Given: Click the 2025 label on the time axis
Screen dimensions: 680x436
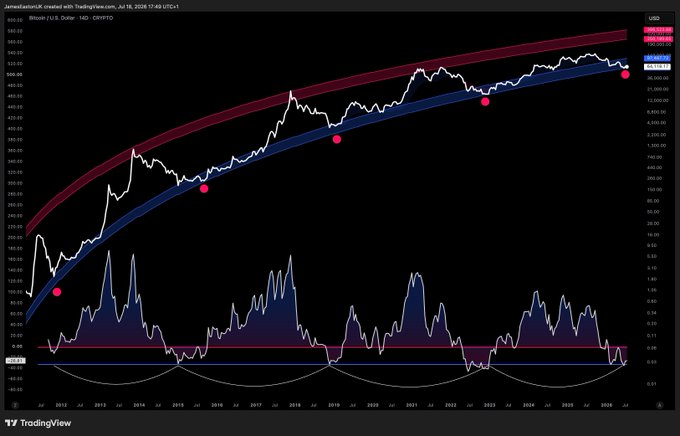Looking at the screenshot, I should pyautogui.click(x=567, y=405).
